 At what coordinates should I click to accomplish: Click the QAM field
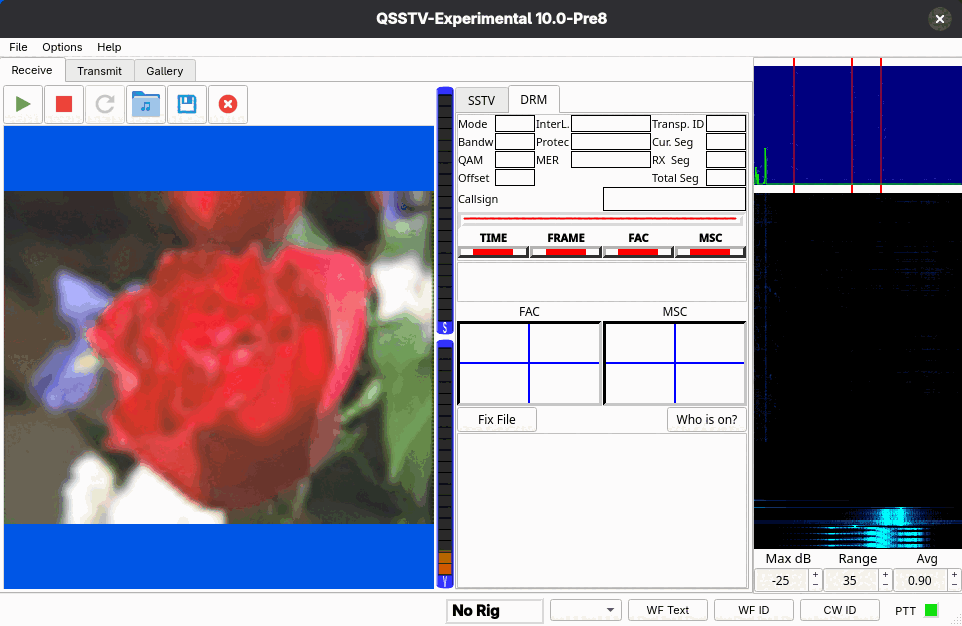tap(515, 160)
